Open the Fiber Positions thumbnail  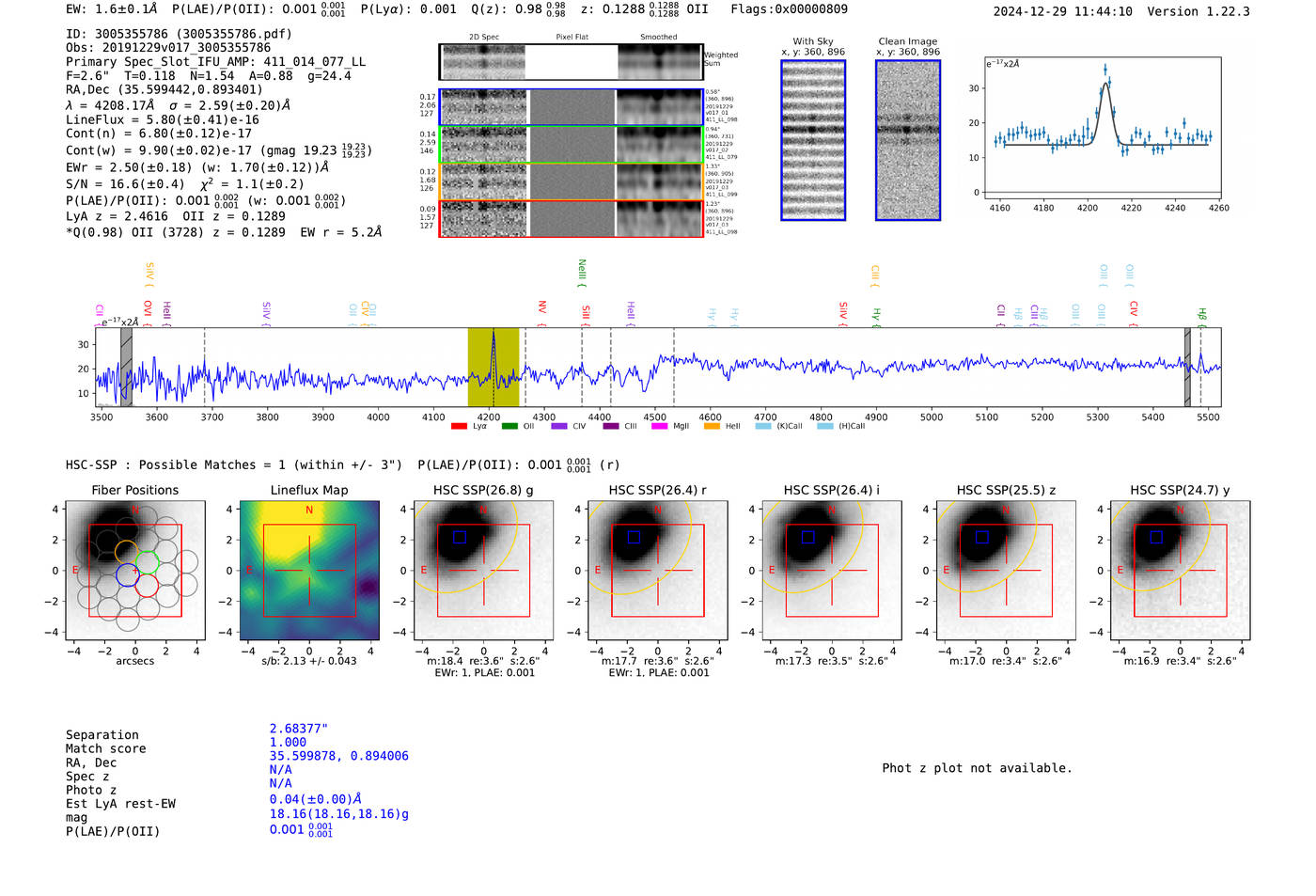[x=135, y=570]
